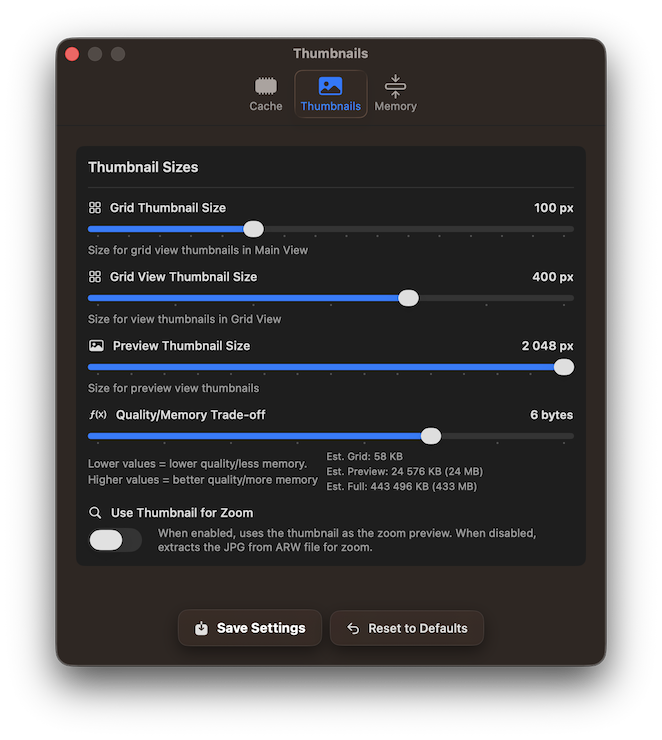The width and height of the screenshot is (662, 740).
Task: Click the grid icon beside Grid View Thumbnail Size
Action: coord(95,277)
